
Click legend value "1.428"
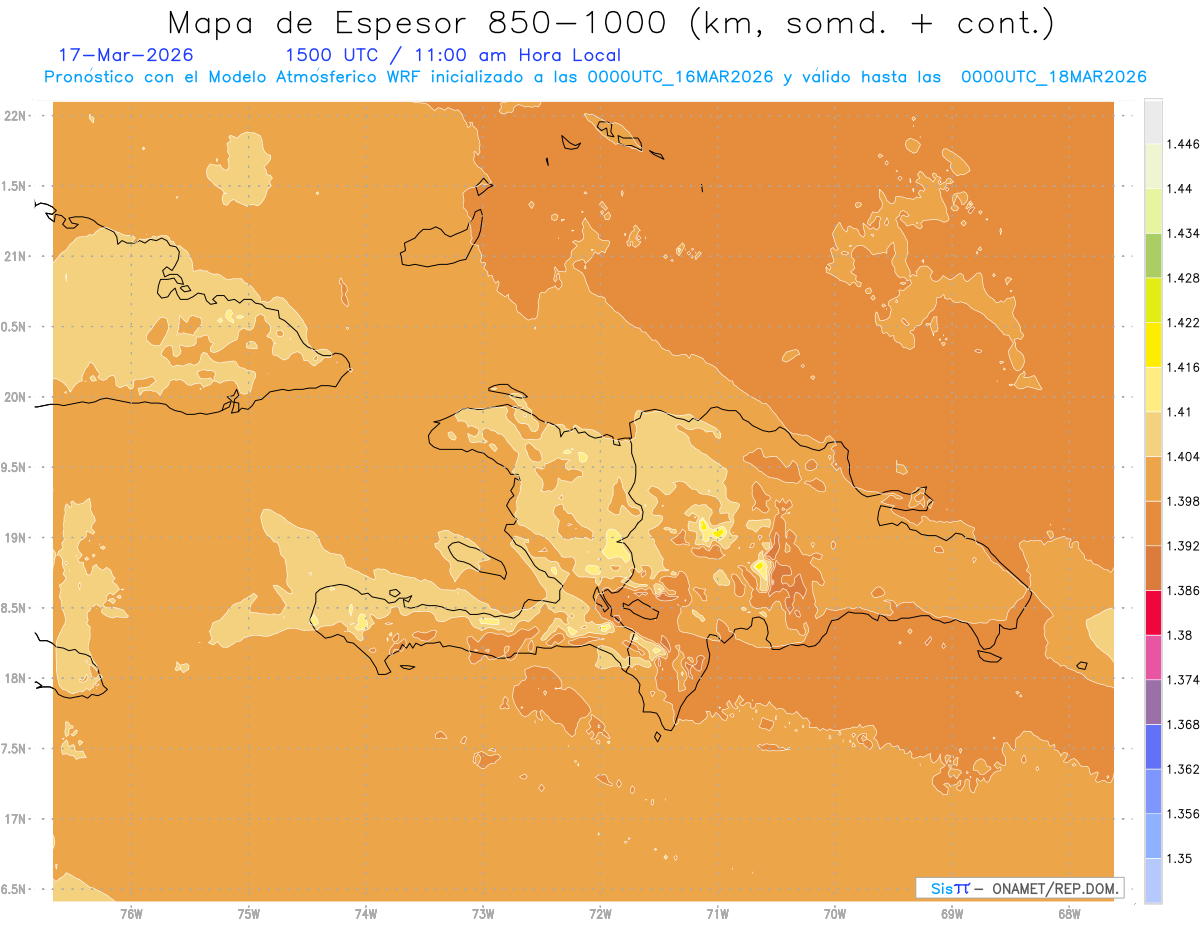point(1183,278)
